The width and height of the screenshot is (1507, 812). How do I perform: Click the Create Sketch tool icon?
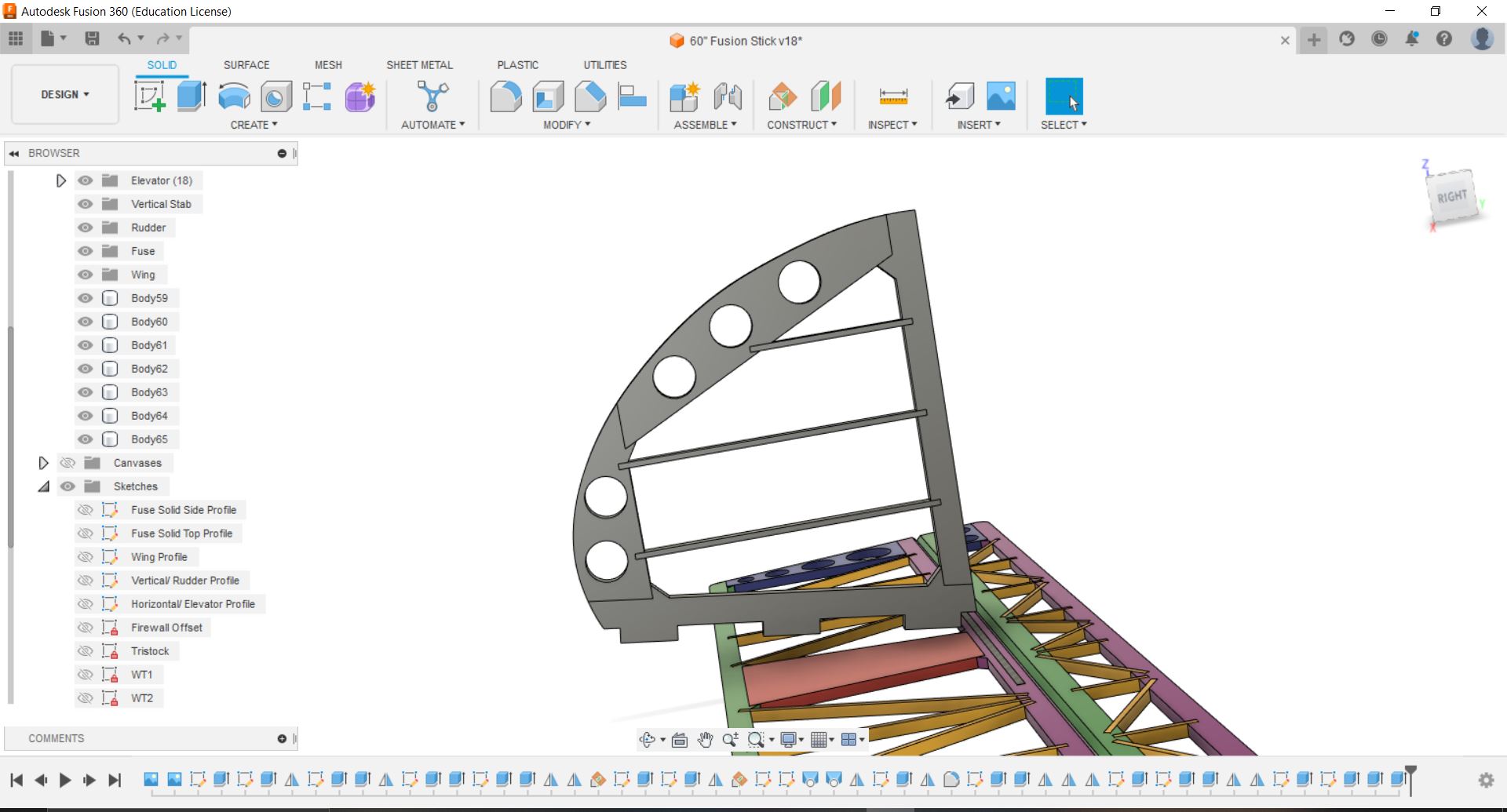click(149, 96)
